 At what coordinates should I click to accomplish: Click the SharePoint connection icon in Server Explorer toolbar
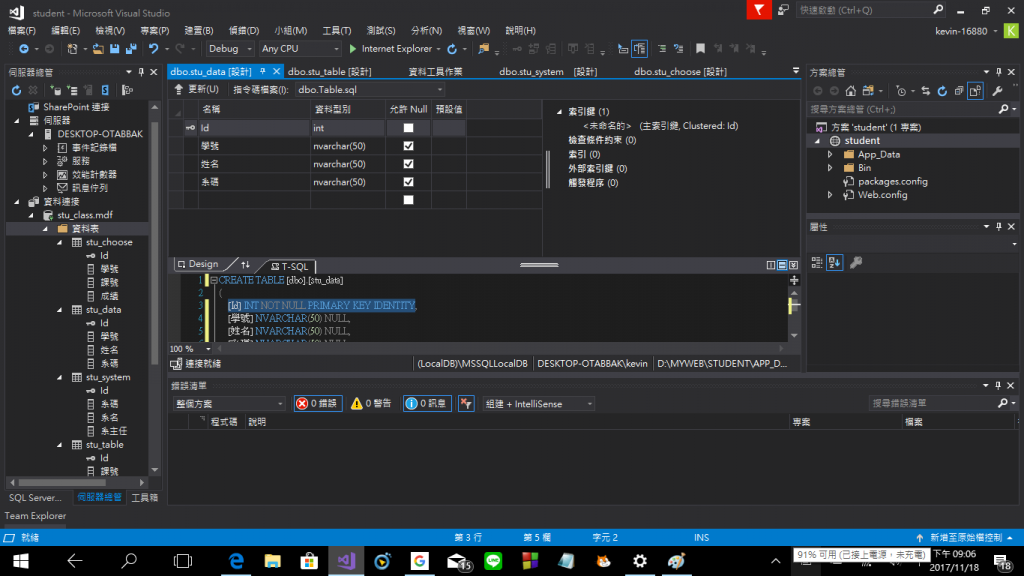coord(104,90)
